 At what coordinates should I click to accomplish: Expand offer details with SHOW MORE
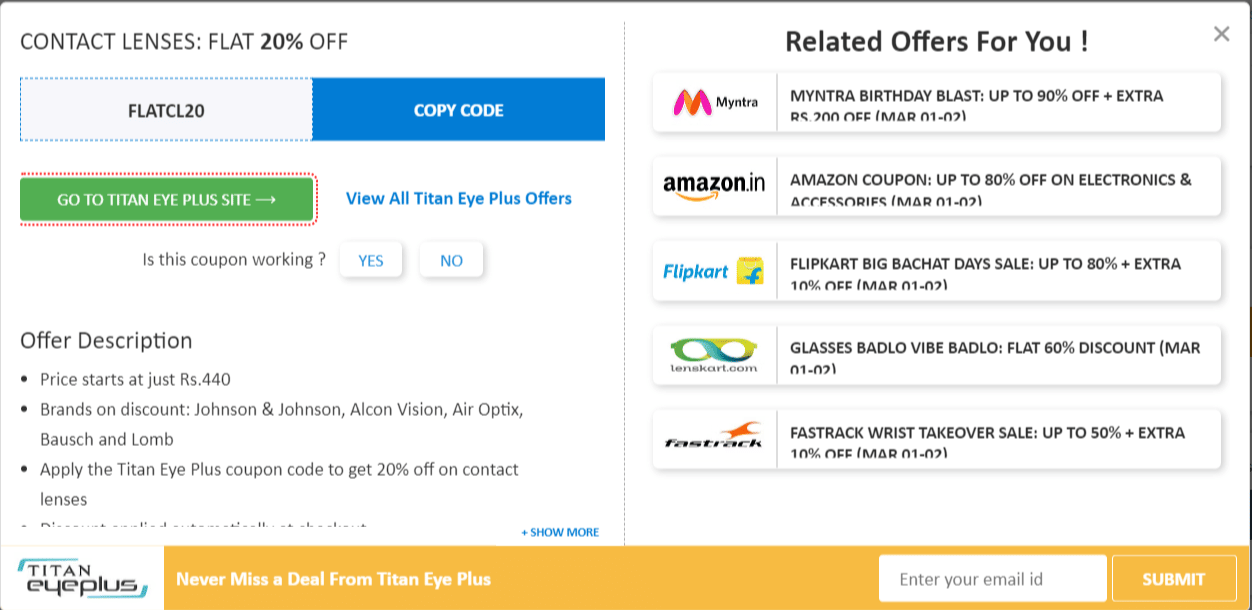tap(558, 532)
